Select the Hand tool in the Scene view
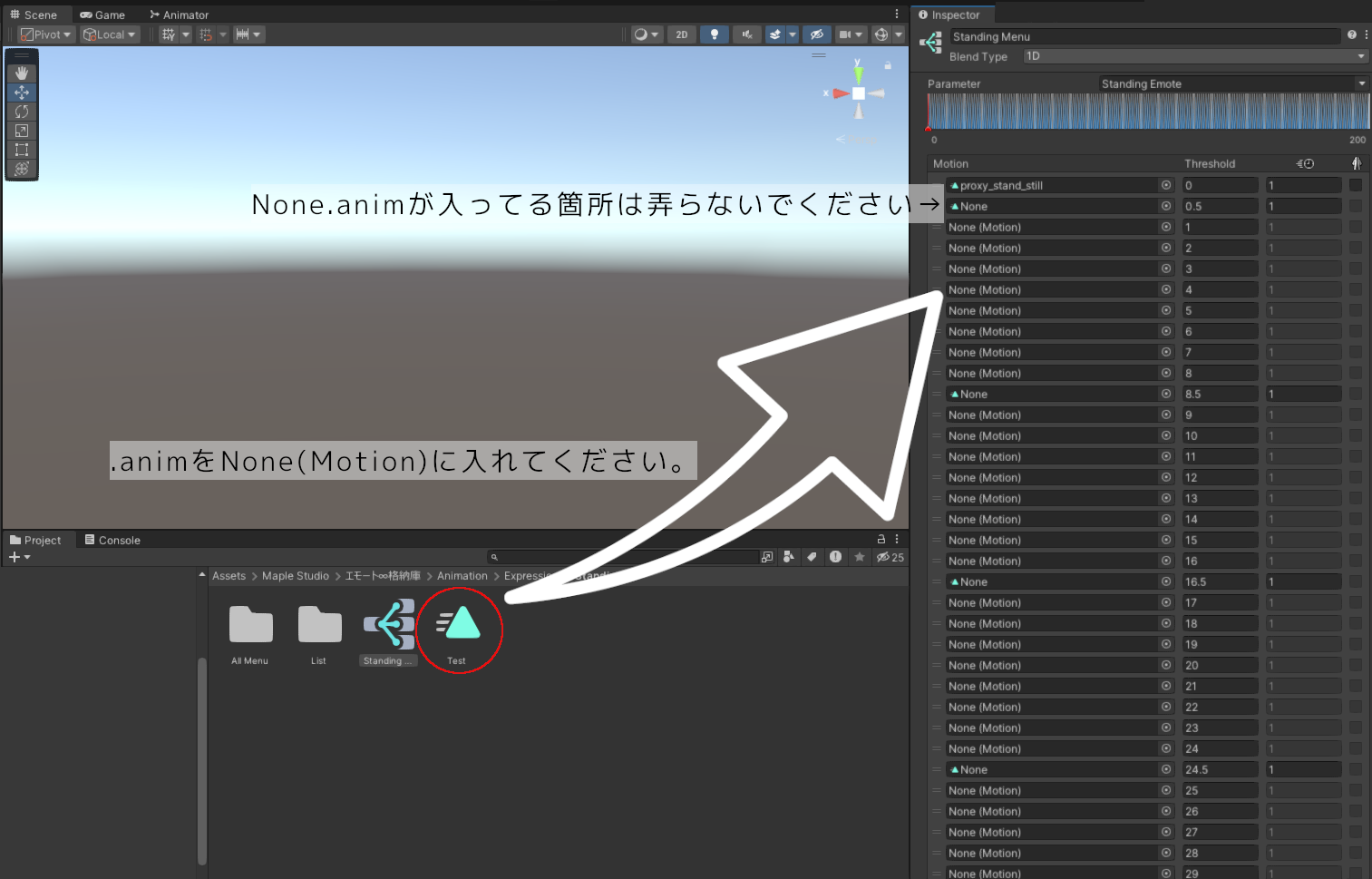 coord(22,73)
